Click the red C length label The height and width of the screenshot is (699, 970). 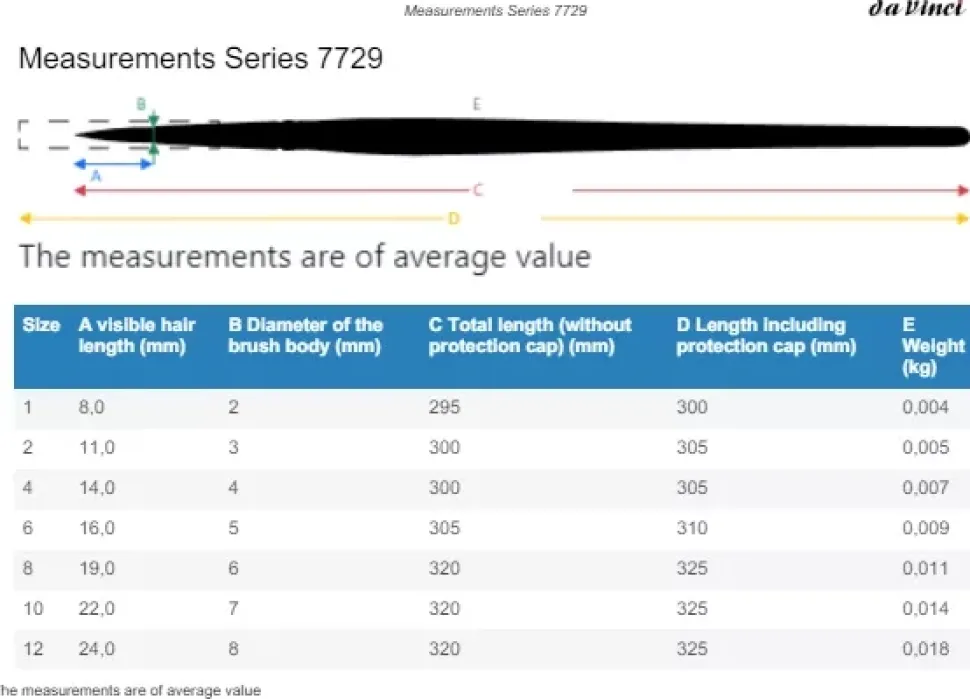tap(478, 190)
